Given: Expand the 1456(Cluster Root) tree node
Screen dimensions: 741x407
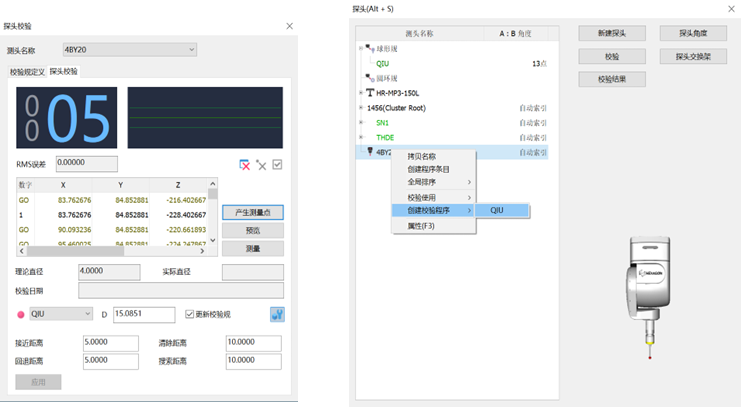Looking at the screenshot, I should (361, 107).
